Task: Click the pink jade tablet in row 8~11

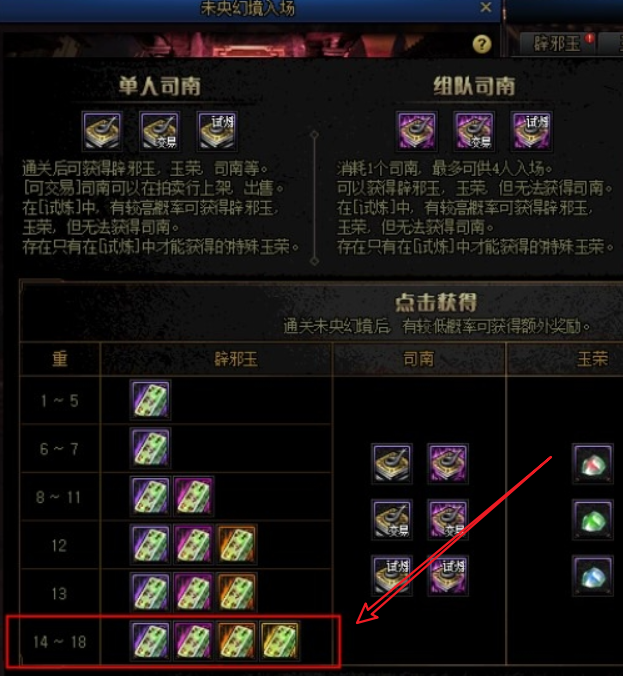Action: coord(194,496)
